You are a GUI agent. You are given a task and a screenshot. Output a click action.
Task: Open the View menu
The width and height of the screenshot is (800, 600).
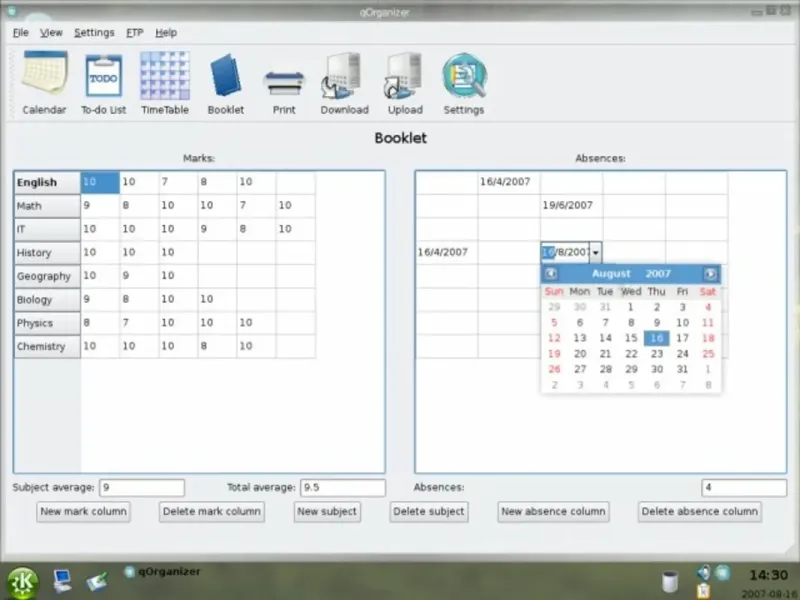click(x=51, y=33)
